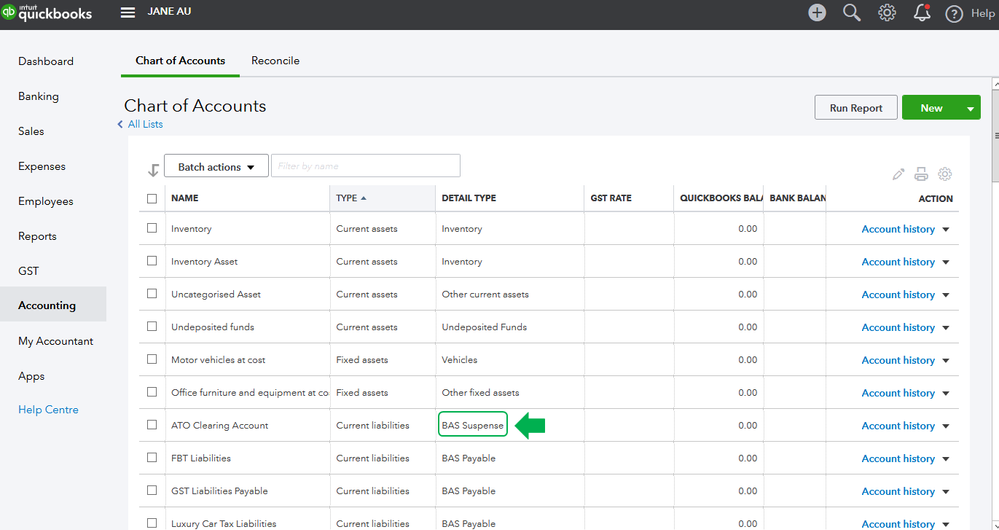Open Banking in the left sidebar
The image size is (999, 530).
pos(38,96)
